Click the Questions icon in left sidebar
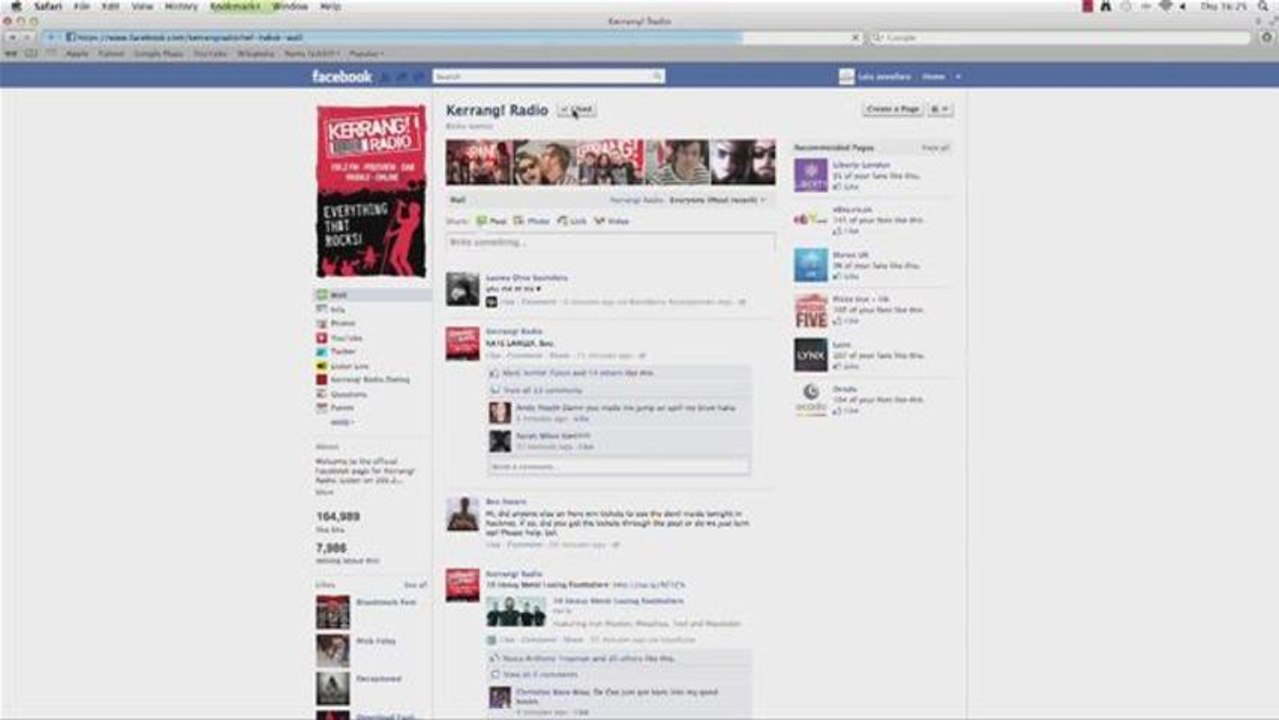This screenshot has width=1279, height=720. pos(321,394)
